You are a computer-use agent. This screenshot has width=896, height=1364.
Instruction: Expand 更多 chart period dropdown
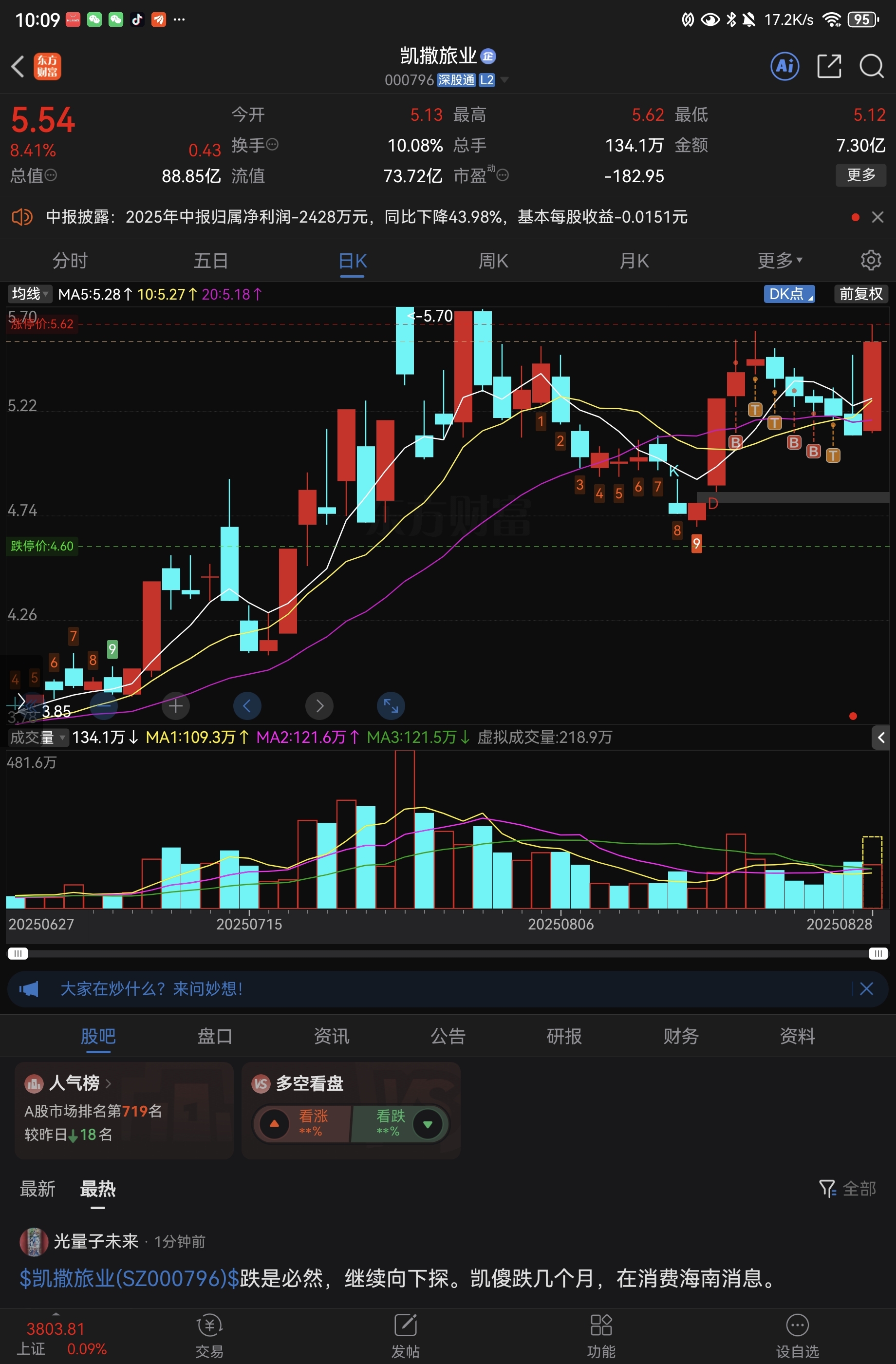(780, 260)
